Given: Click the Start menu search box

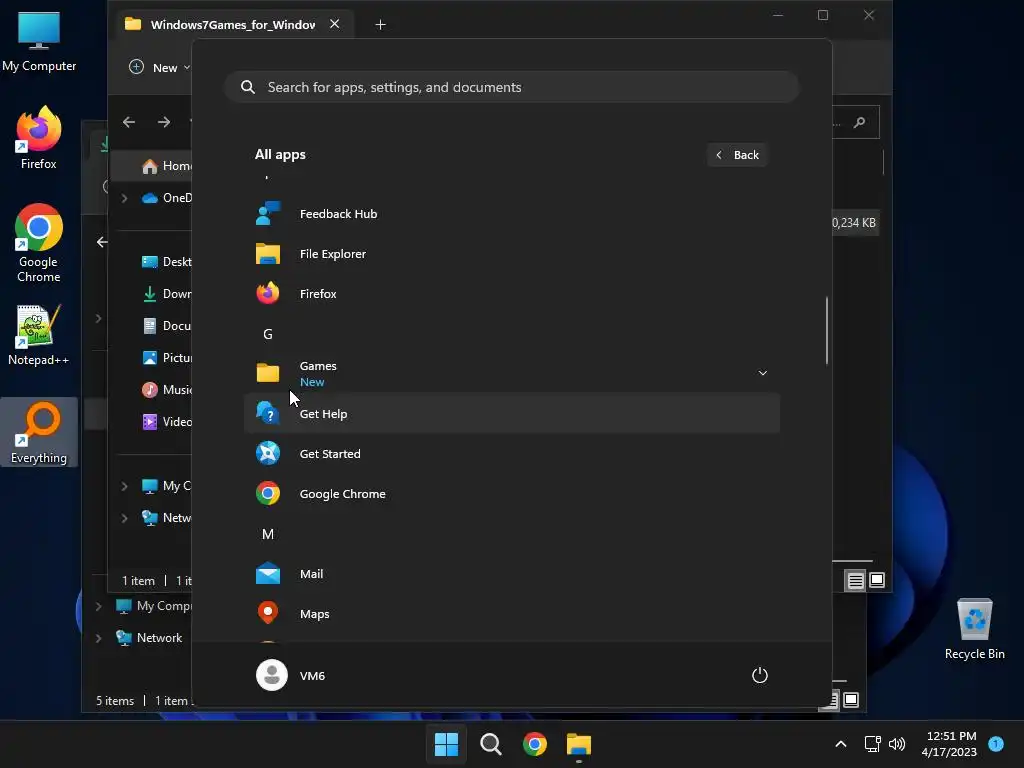Looking at the screenshot, I should [511, 87].
